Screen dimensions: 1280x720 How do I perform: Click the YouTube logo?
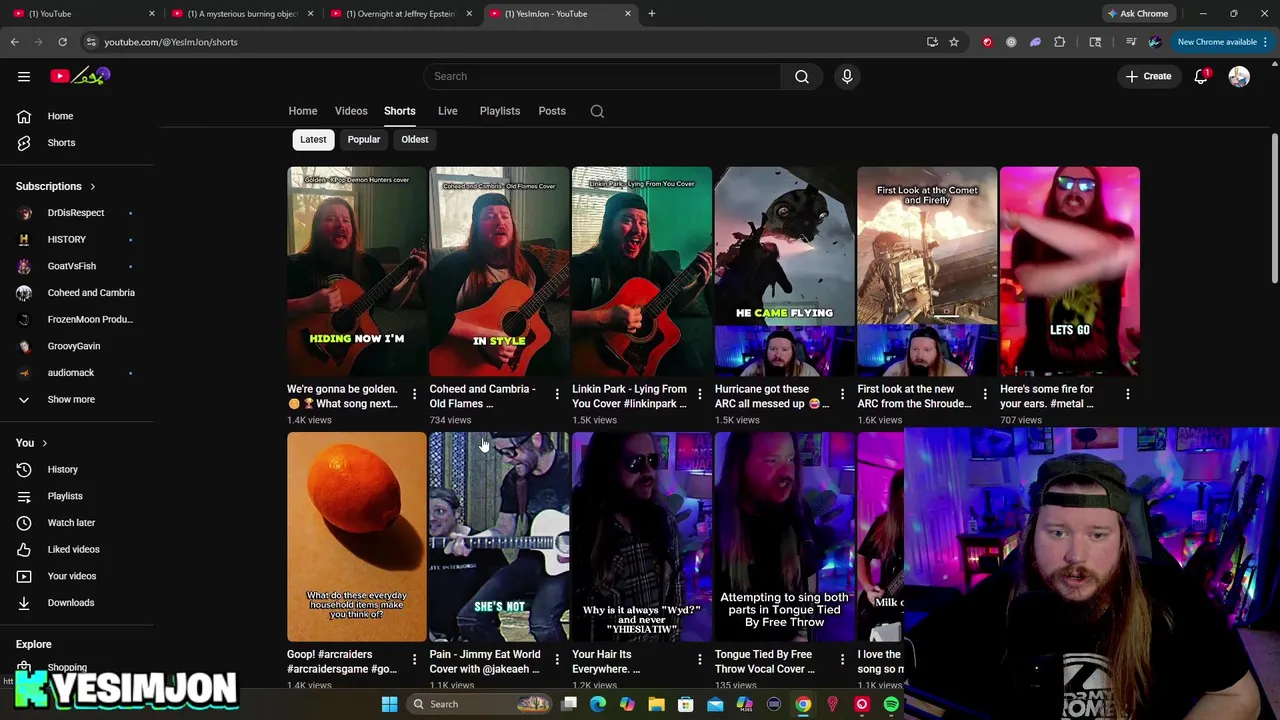pyautogui.click(x=80, y=76)
